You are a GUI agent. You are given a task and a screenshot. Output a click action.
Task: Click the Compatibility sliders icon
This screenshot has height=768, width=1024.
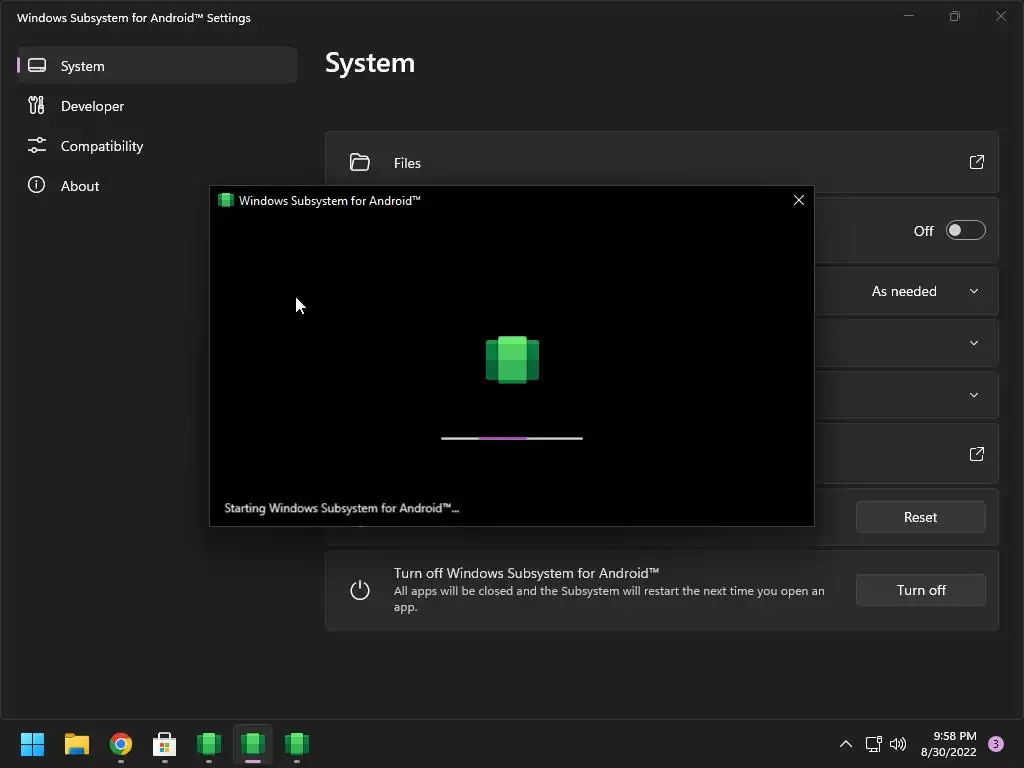[37, 145]
